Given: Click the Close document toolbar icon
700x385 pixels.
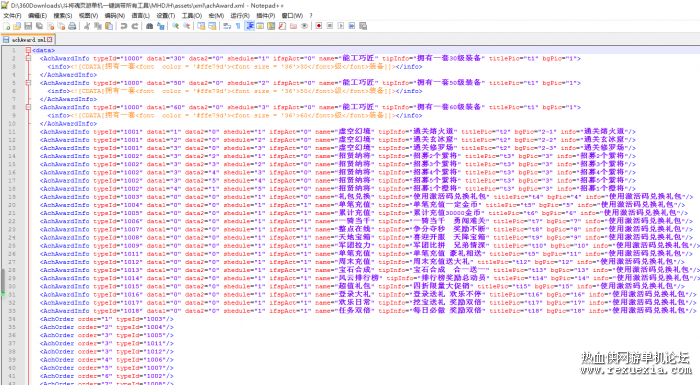Looking at the screenshot, I should click(50, 26).
